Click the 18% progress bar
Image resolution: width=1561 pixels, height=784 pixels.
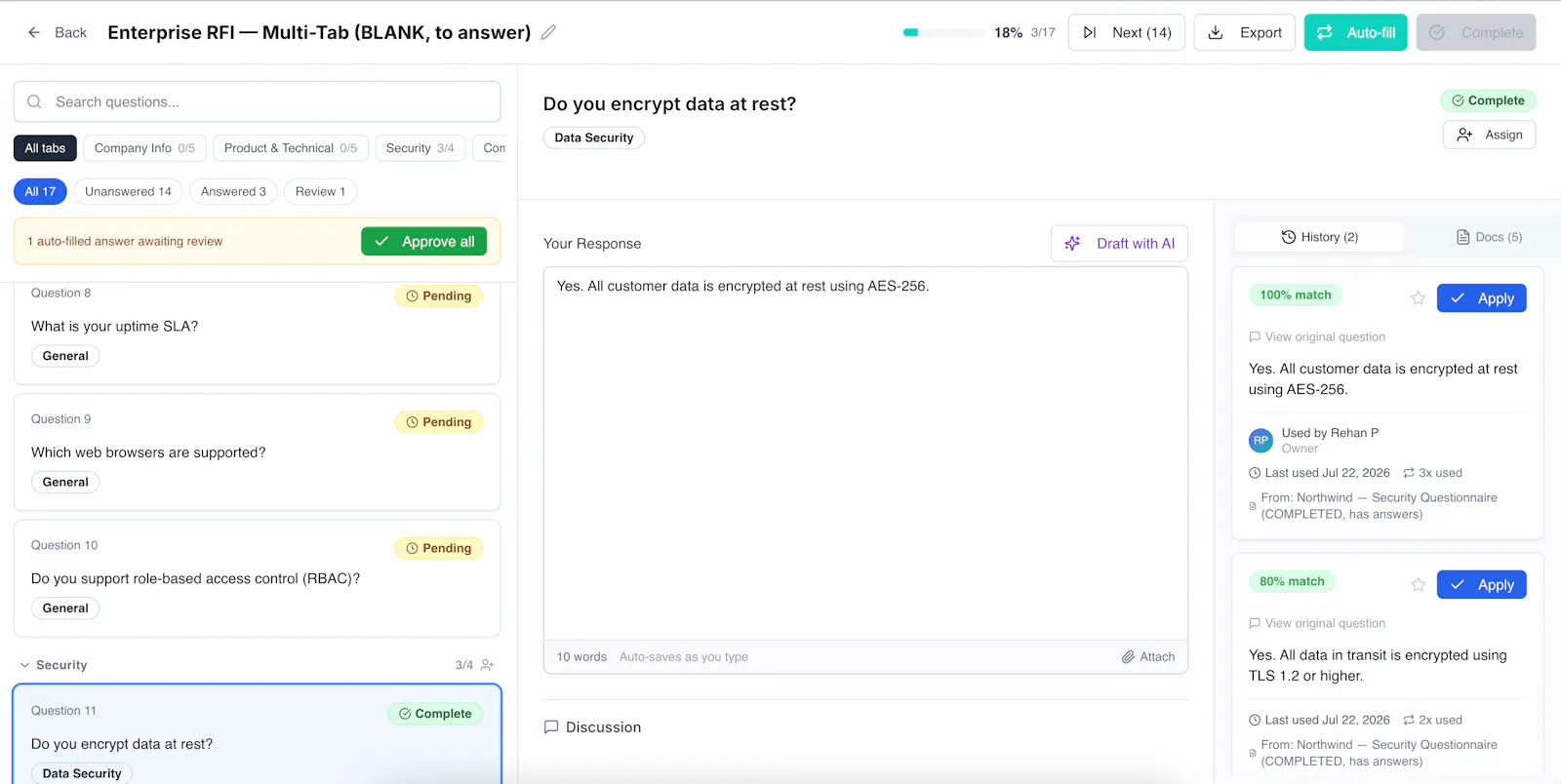[x=943, y=32]
